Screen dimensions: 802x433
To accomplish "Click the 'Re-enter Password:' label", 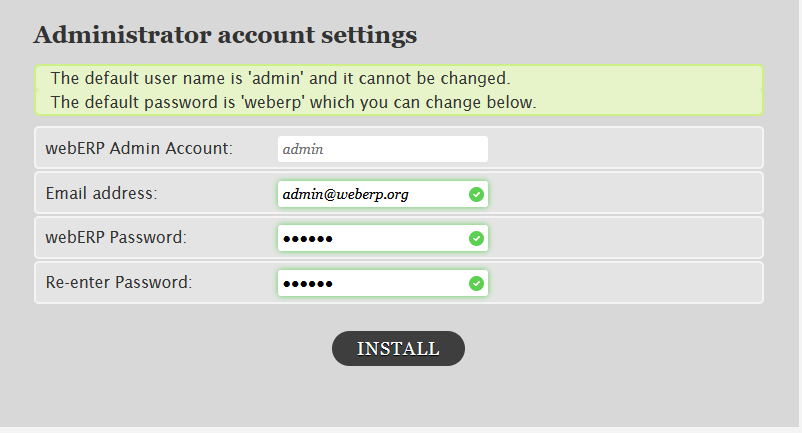I will pos(119,283).
